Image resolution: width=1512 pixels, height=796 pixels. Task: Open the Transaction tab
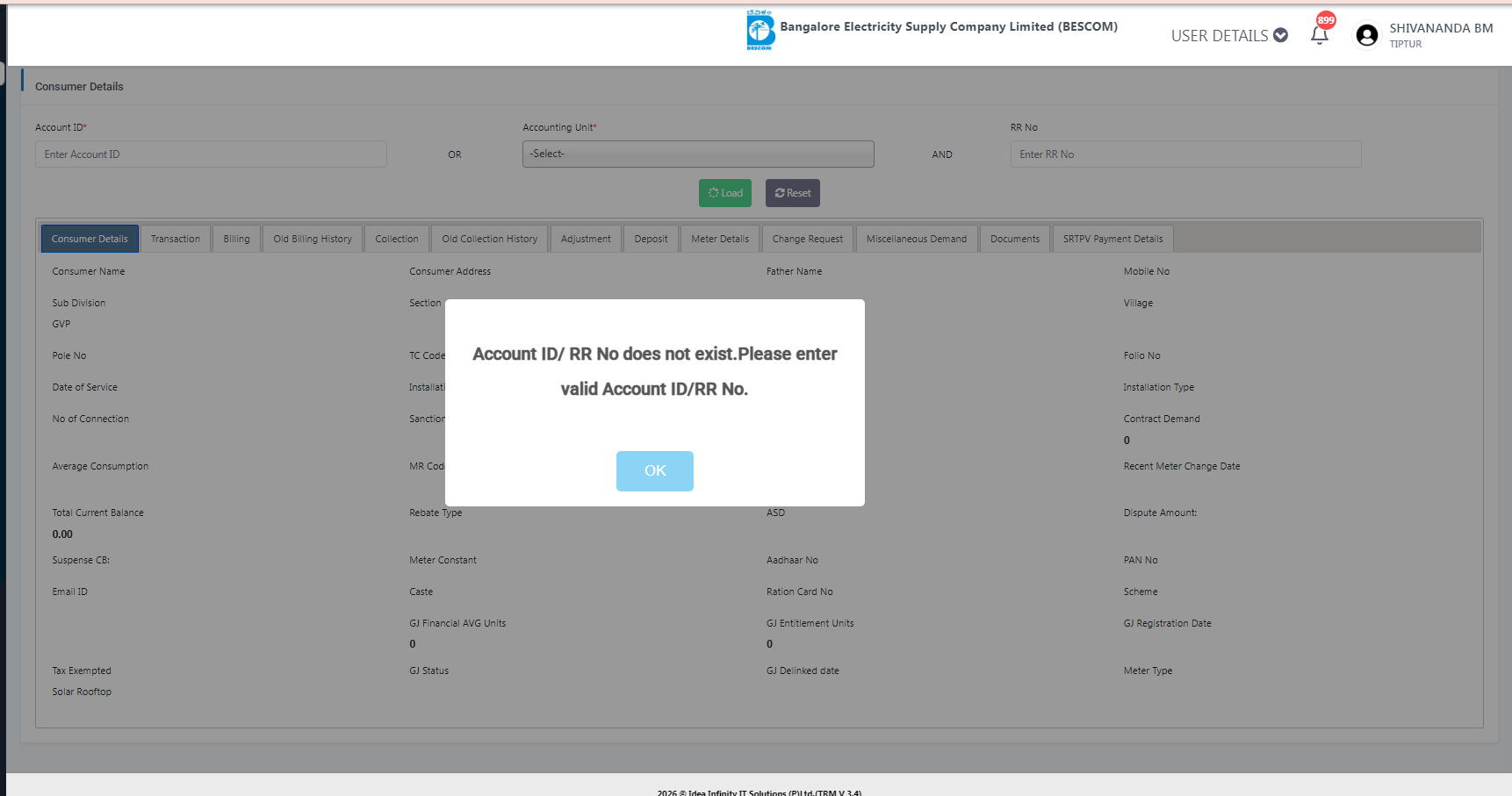click(176, 239)
